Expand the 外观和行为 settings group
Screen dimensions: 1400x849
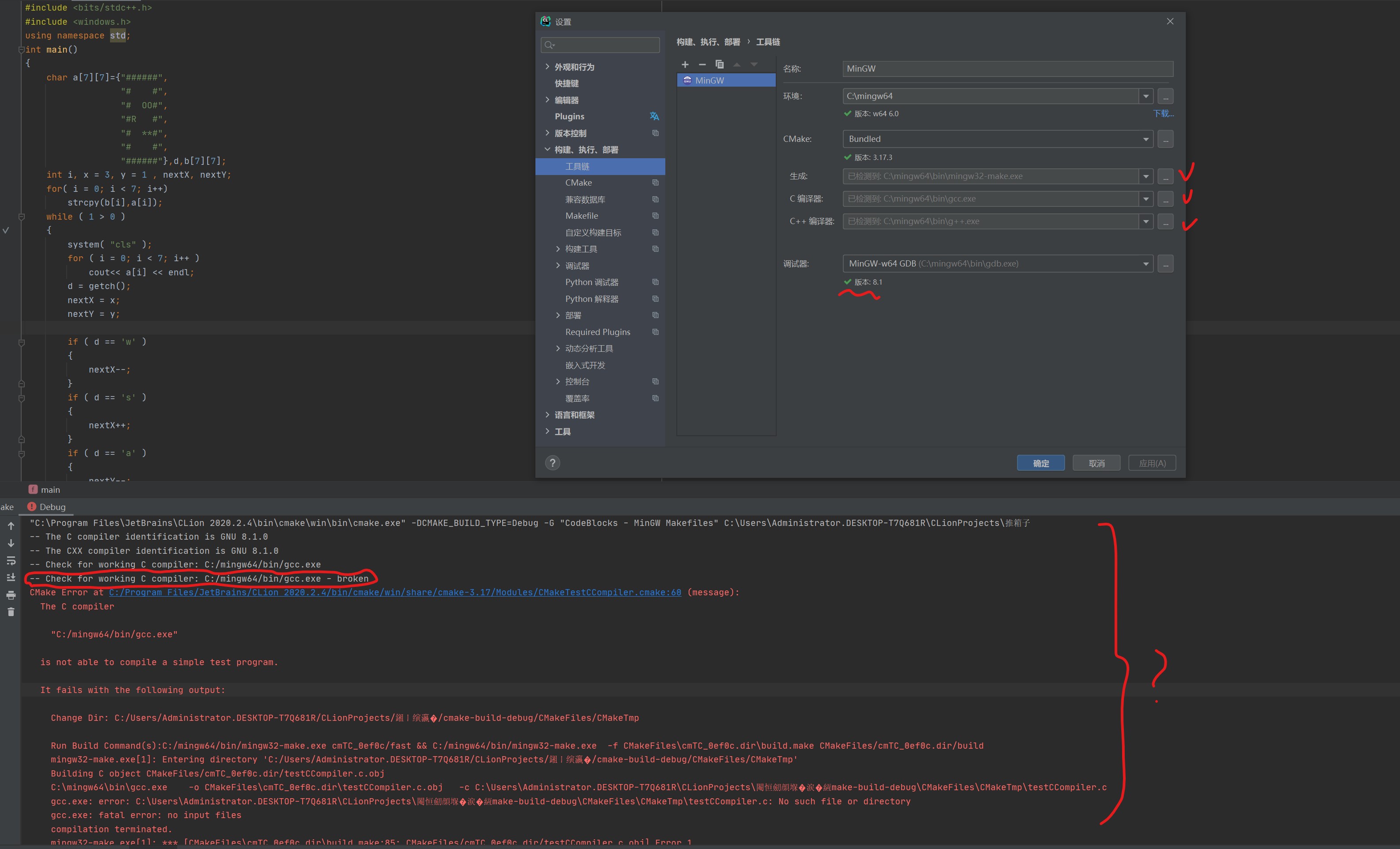(x=547, y=66)
